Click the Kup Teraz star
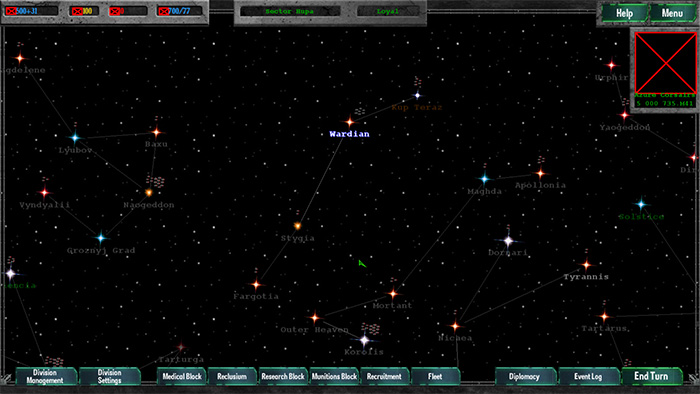The height and width of the screenshot is (394, 700). click(x=417, y=95)
